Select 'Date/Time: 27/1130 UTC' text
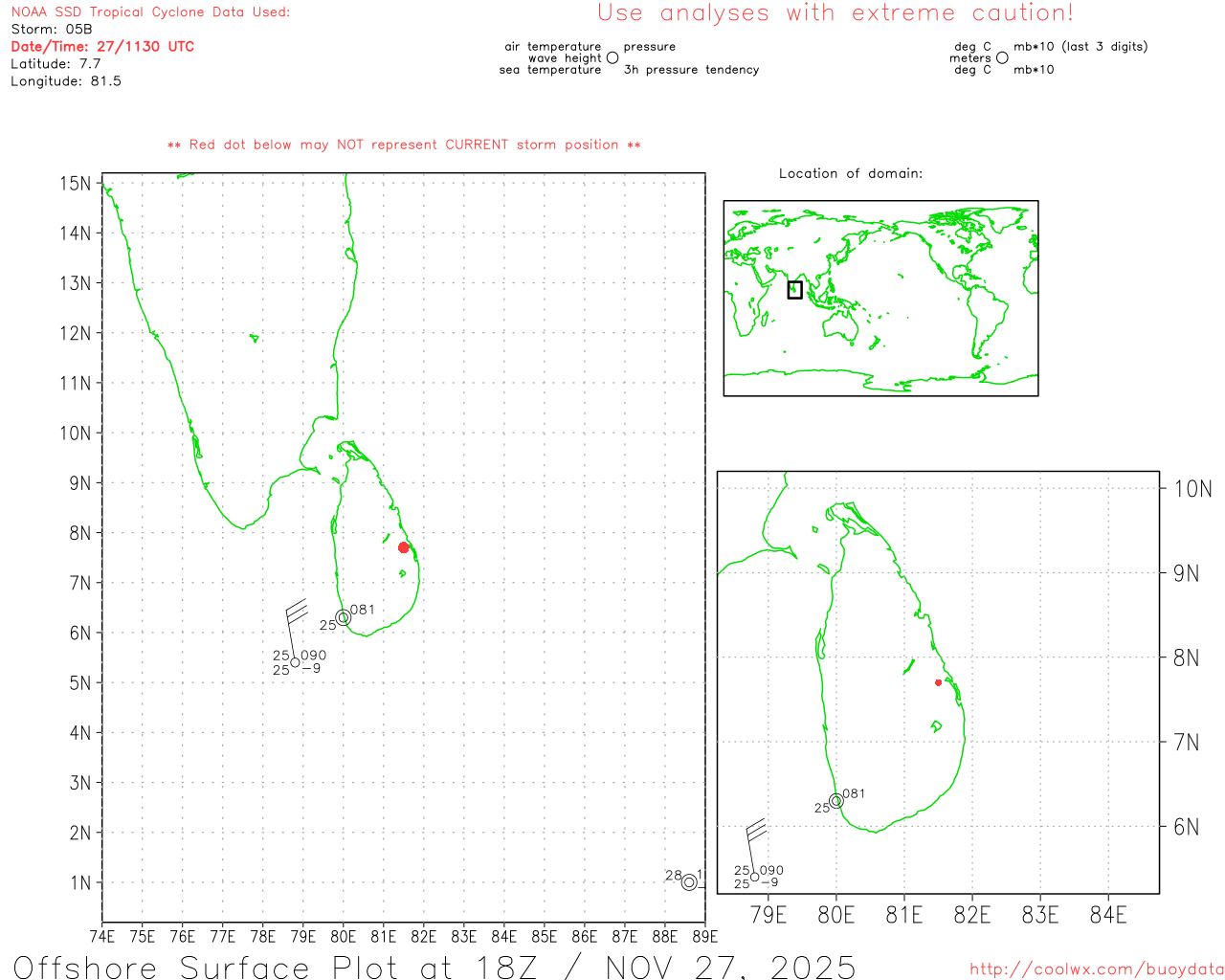The height and width of the screenshot is (980, 1225). (x=102, y=47)
